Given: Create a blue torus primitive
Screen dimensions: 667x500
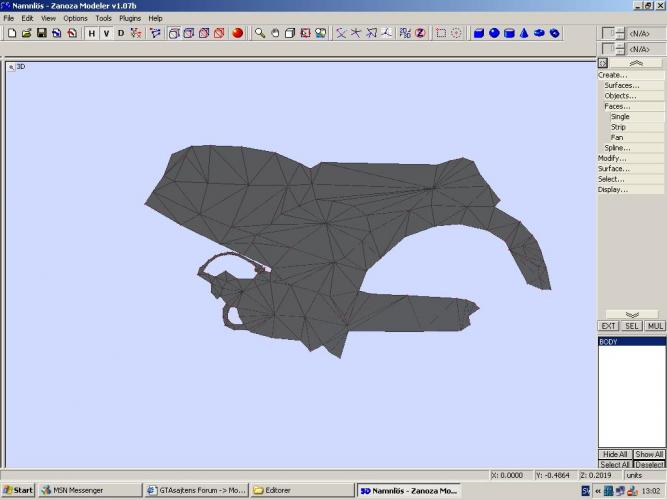Looking at the screenshot, I should pos(539,33).
